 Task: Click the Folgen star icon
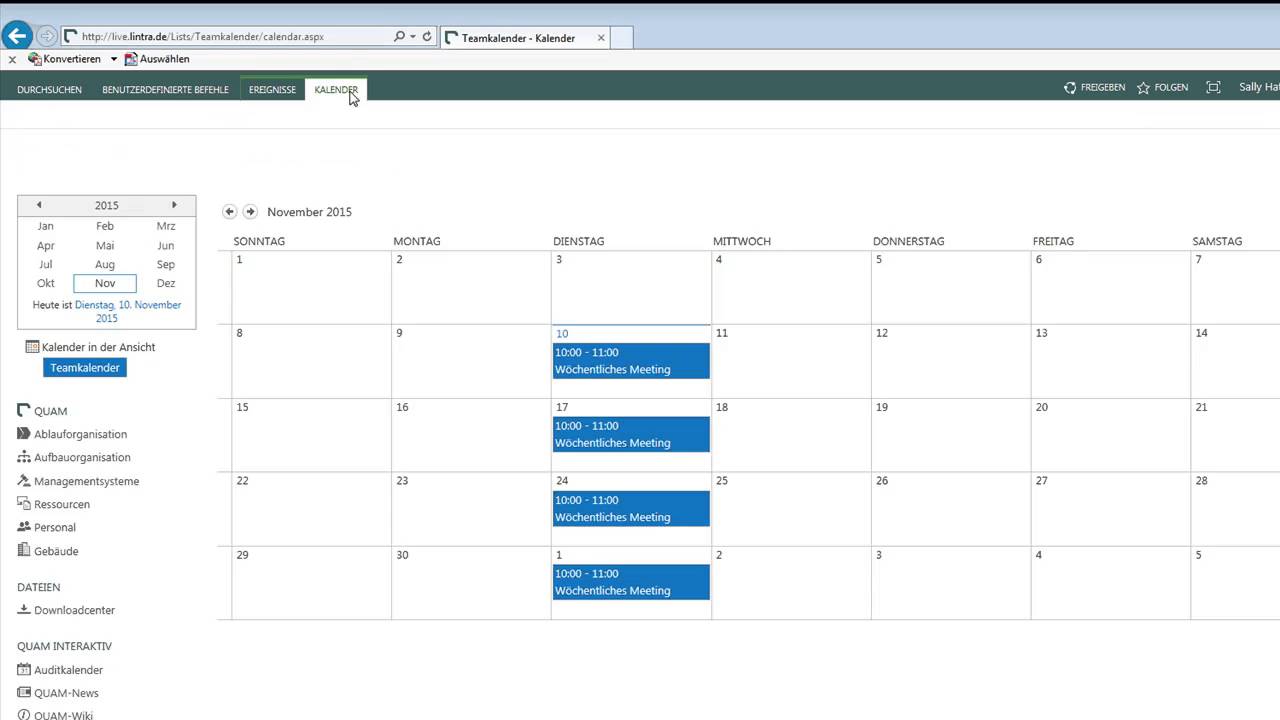point(1143,88)
